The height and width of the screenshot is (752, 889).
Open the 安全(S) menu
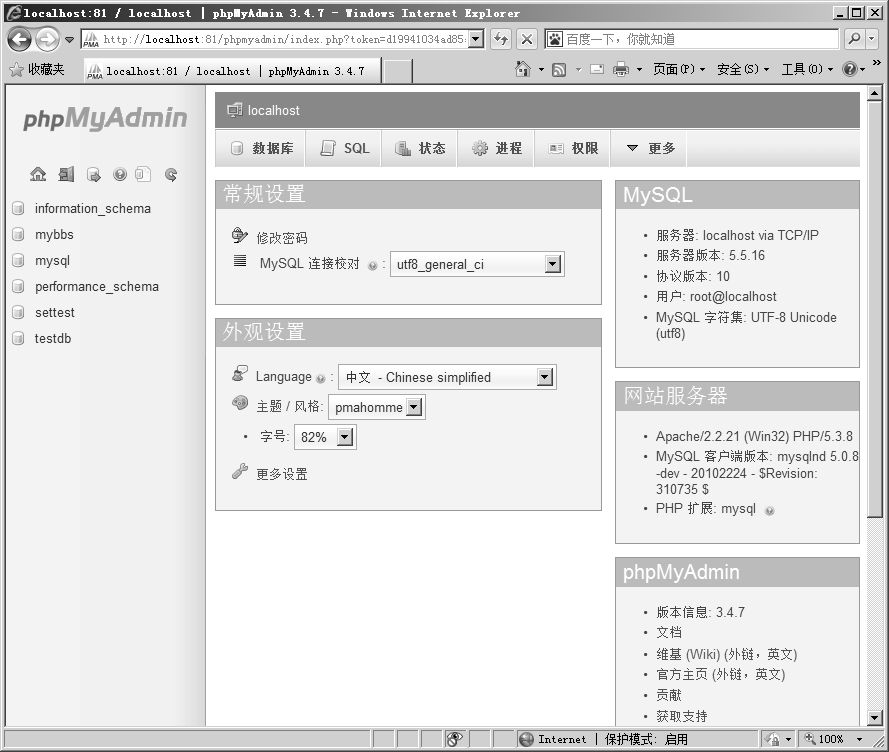743,69
